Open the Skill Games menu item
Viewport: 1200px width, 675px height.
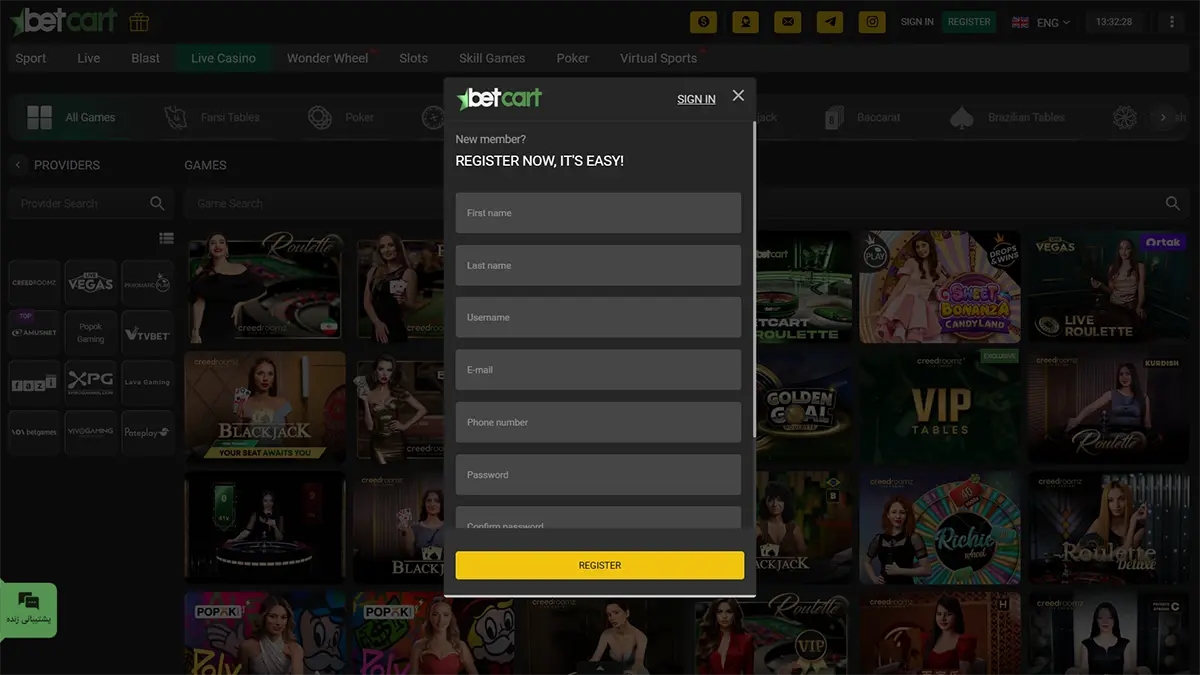[492, 58]
